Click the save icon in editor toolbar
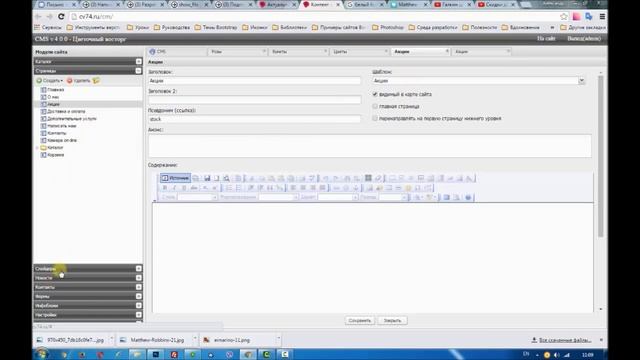 click(207, 178)
